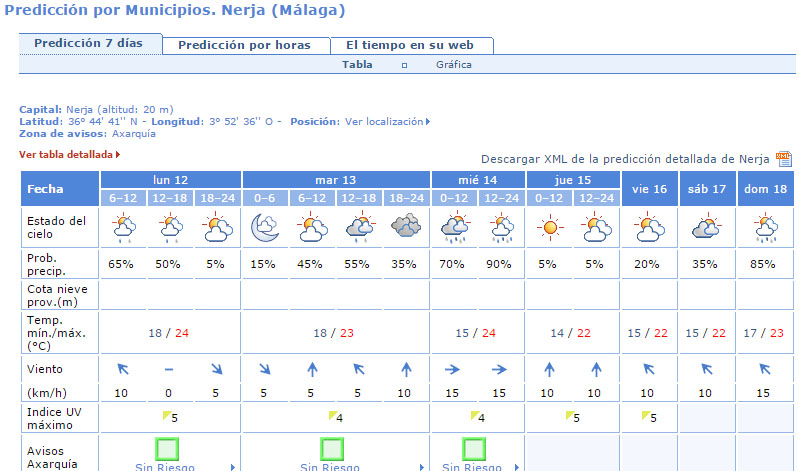The image size is (799, 471).
Task: Click the moon icon for mar 13 0–6
Action: [265, 230]
